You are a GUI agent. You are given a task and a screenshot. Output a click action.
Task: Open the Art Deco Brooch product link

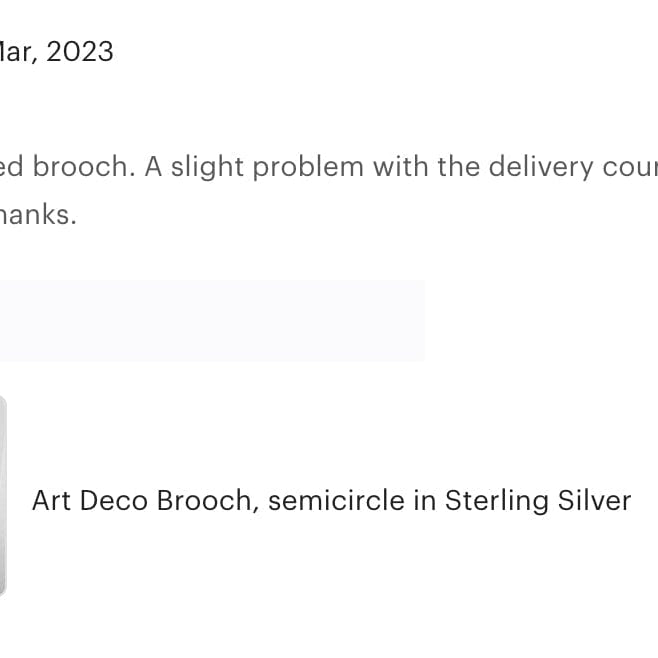331,500
